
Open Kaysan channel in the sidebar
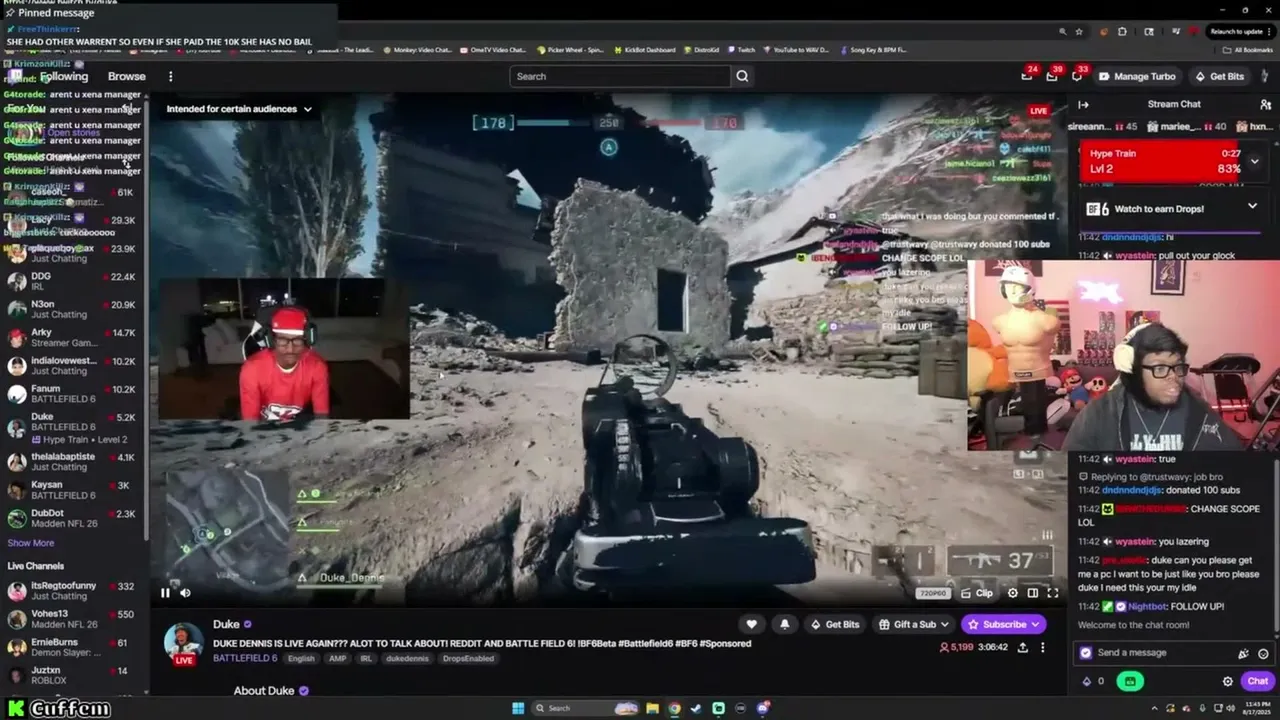point(74,490)
